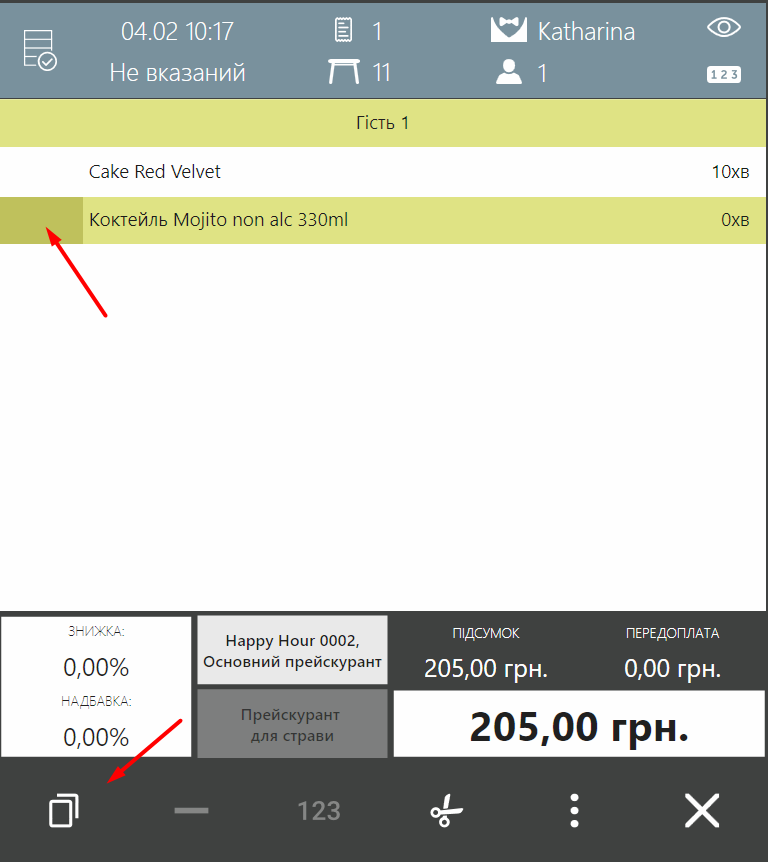This screenshot has width=768, height=862.
Task: Click the minus decrease quantity button
Action: tap(191, 810)
